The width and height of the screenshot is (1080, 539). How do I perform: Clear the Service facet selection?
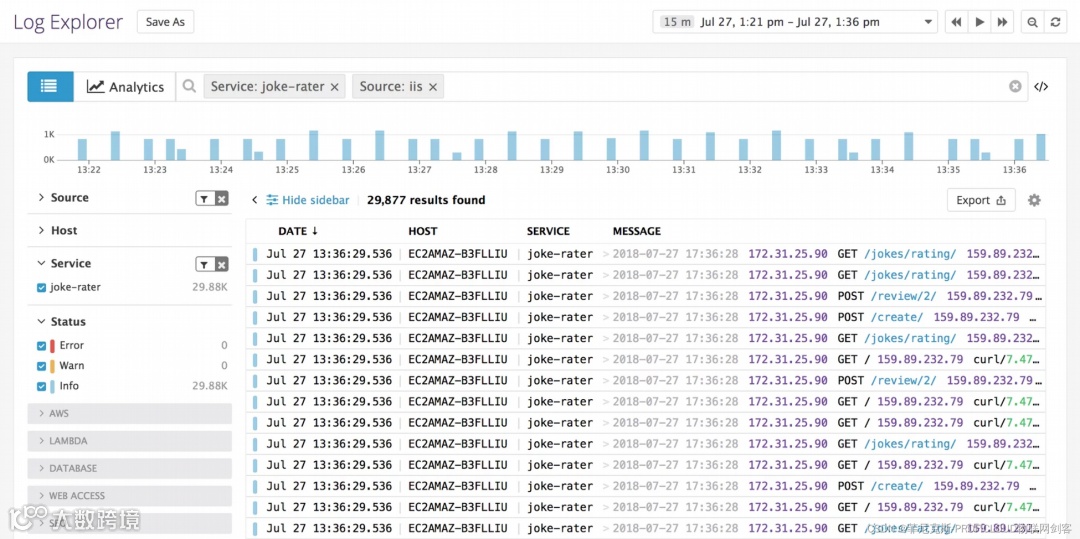point(221,265)
